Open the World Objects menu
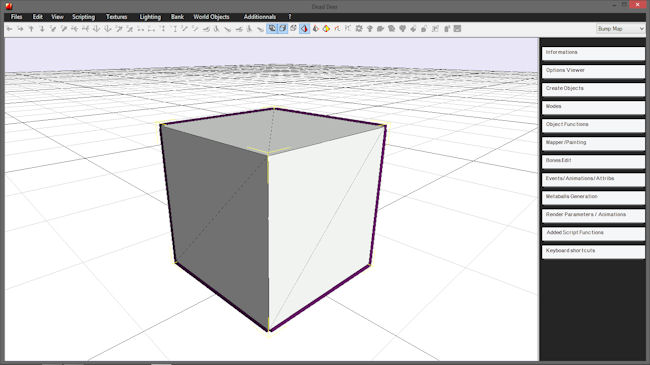Viewport: 650px width, 365px height. click(211, 17)
